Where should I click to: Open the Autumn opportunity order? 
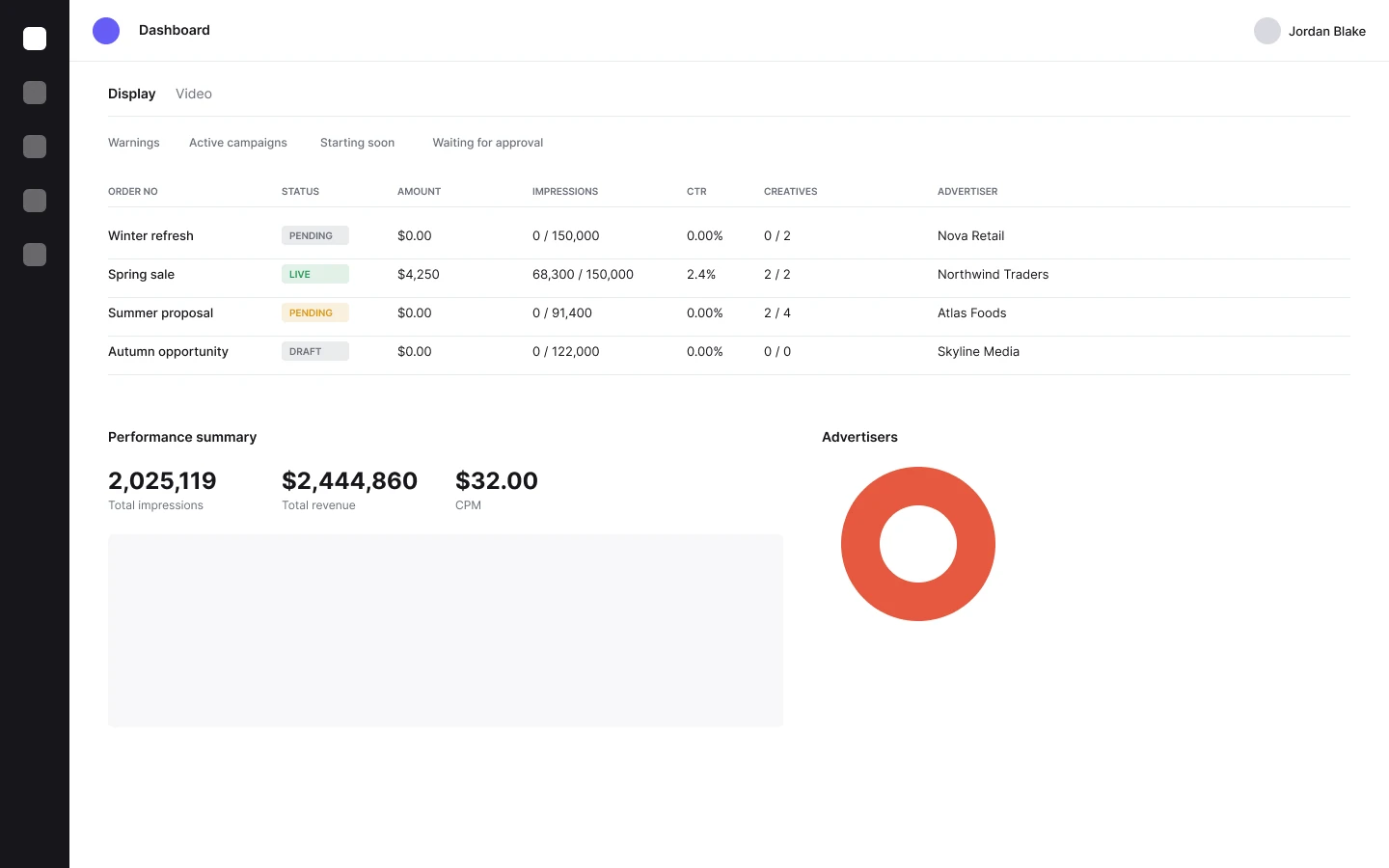point(169,351)
